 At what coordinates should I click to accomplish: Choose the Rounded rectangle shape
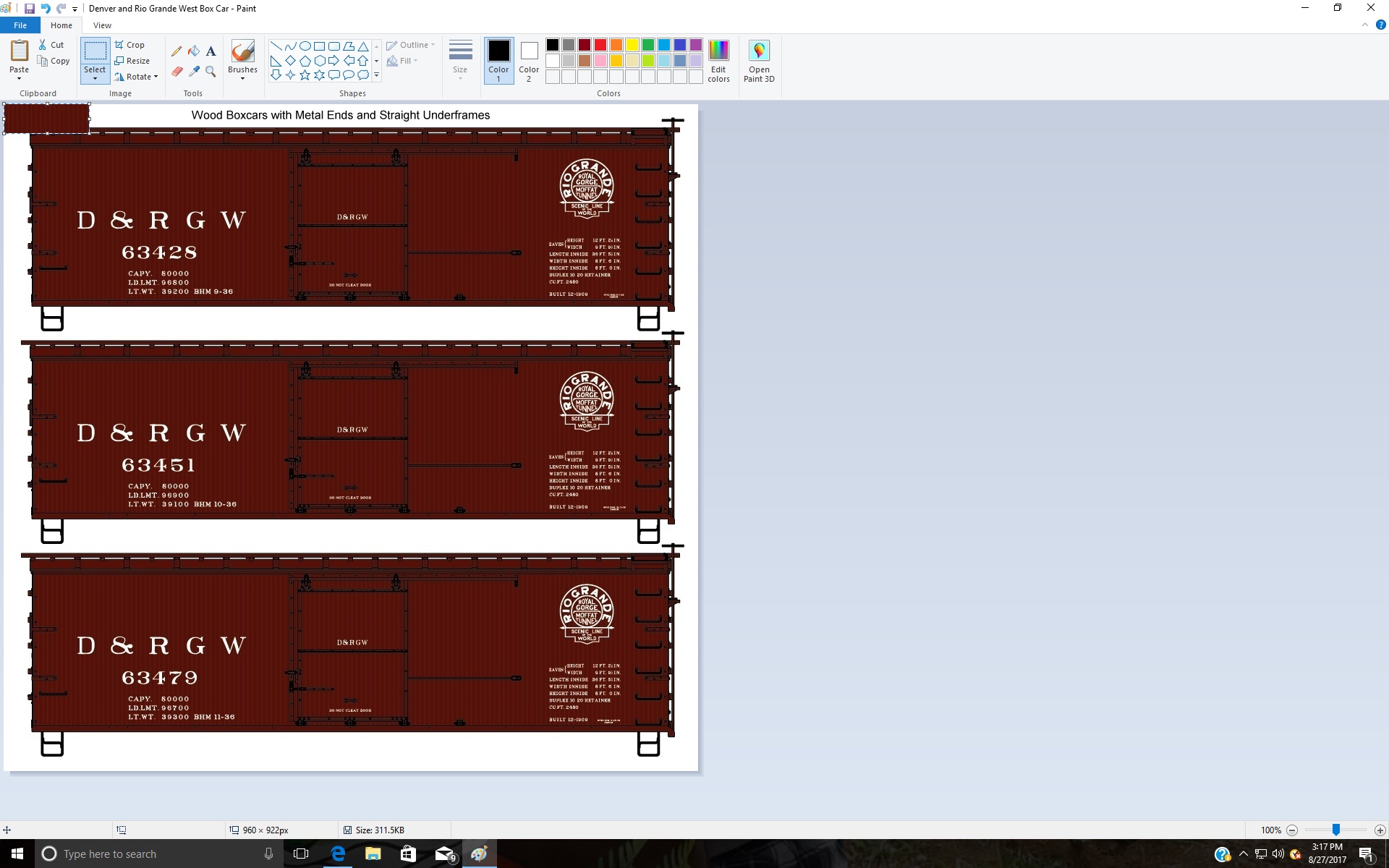(334, 46)
